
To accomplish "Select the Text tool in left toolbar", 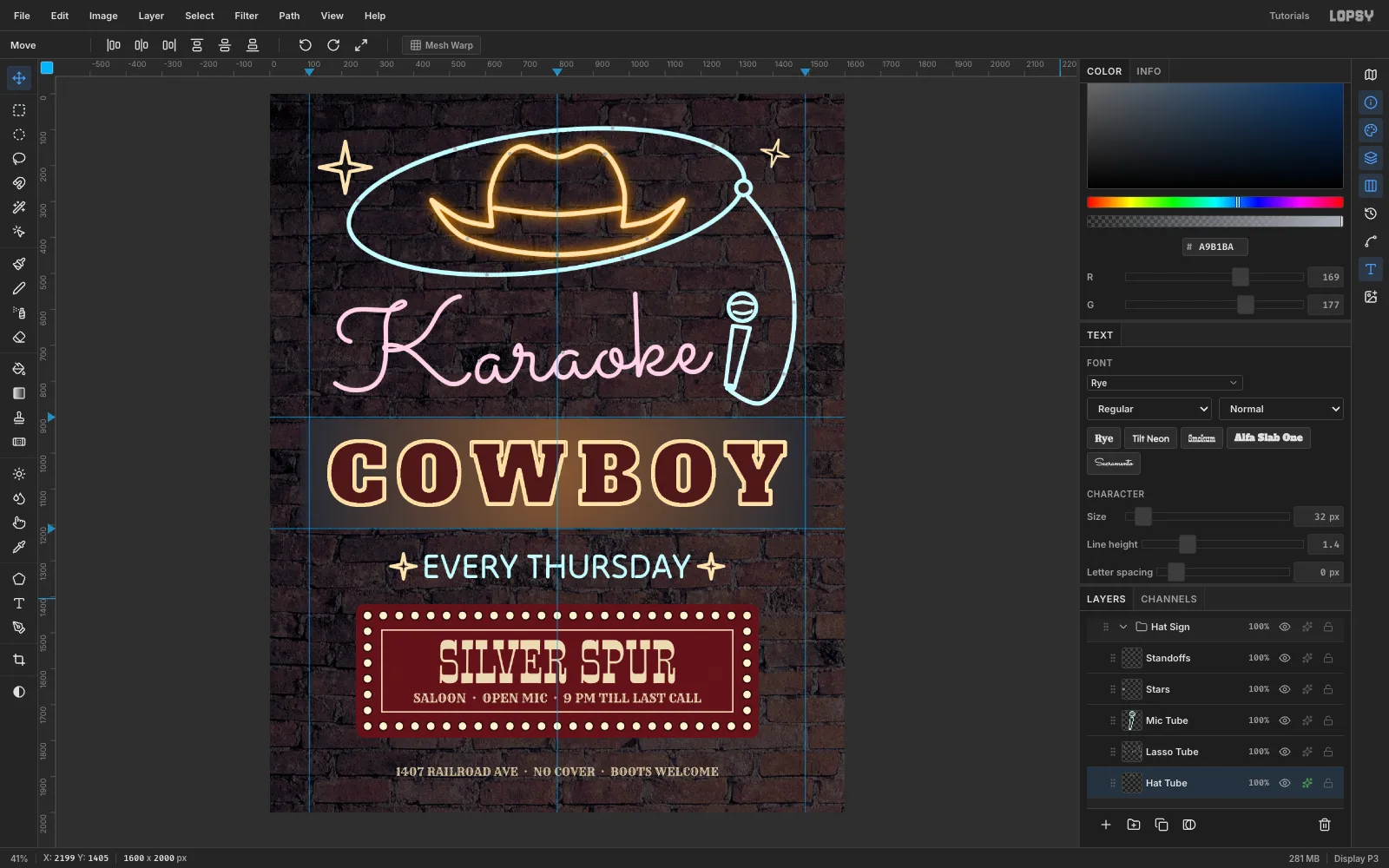I will pos(19,603).
